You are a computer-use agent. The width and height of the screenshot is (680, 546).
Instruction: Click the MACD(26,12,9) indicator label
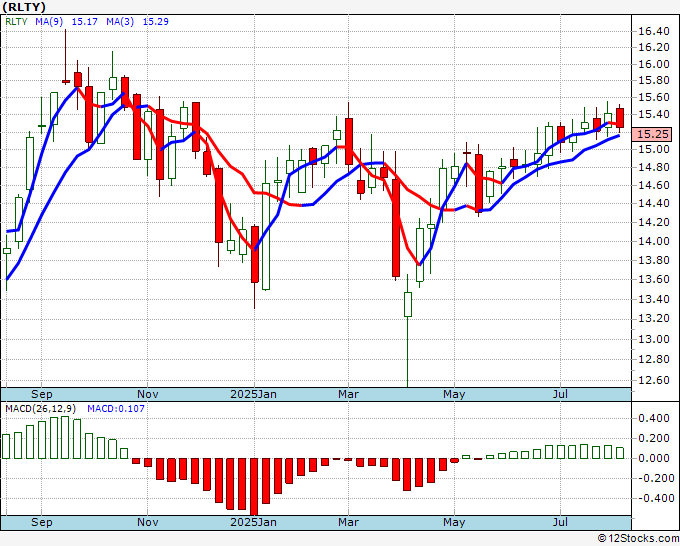(41, 409)
